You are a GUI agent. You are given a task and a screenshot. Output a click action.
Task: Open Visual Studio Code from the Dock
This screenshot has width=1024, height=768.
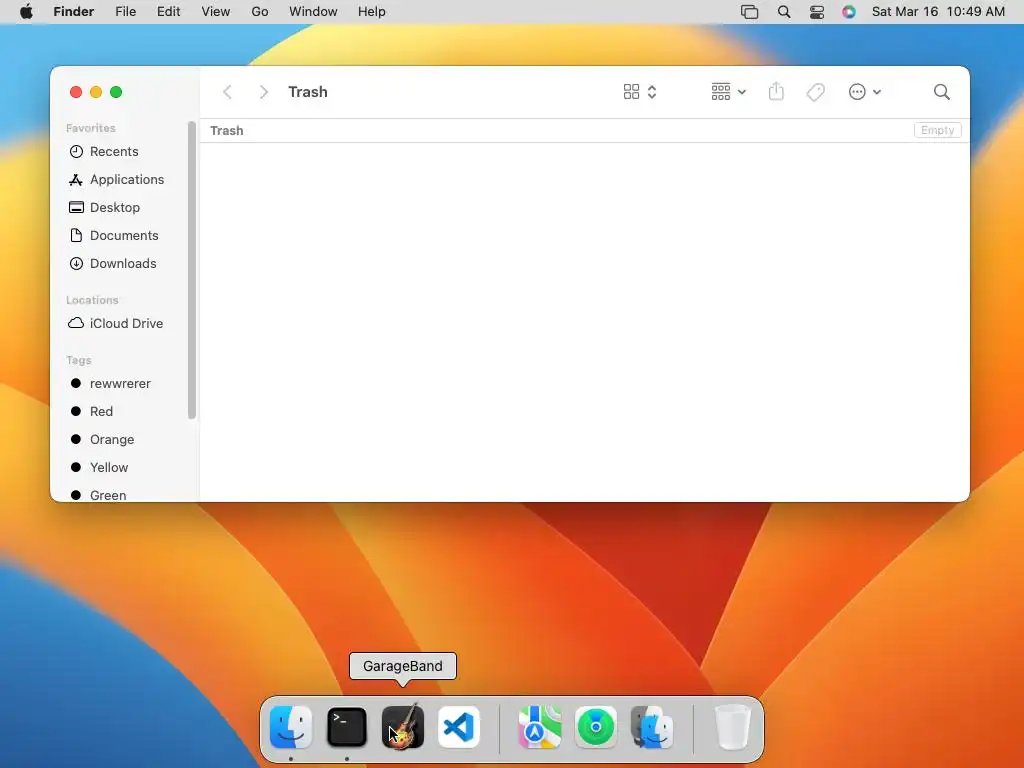coord(459,727)
